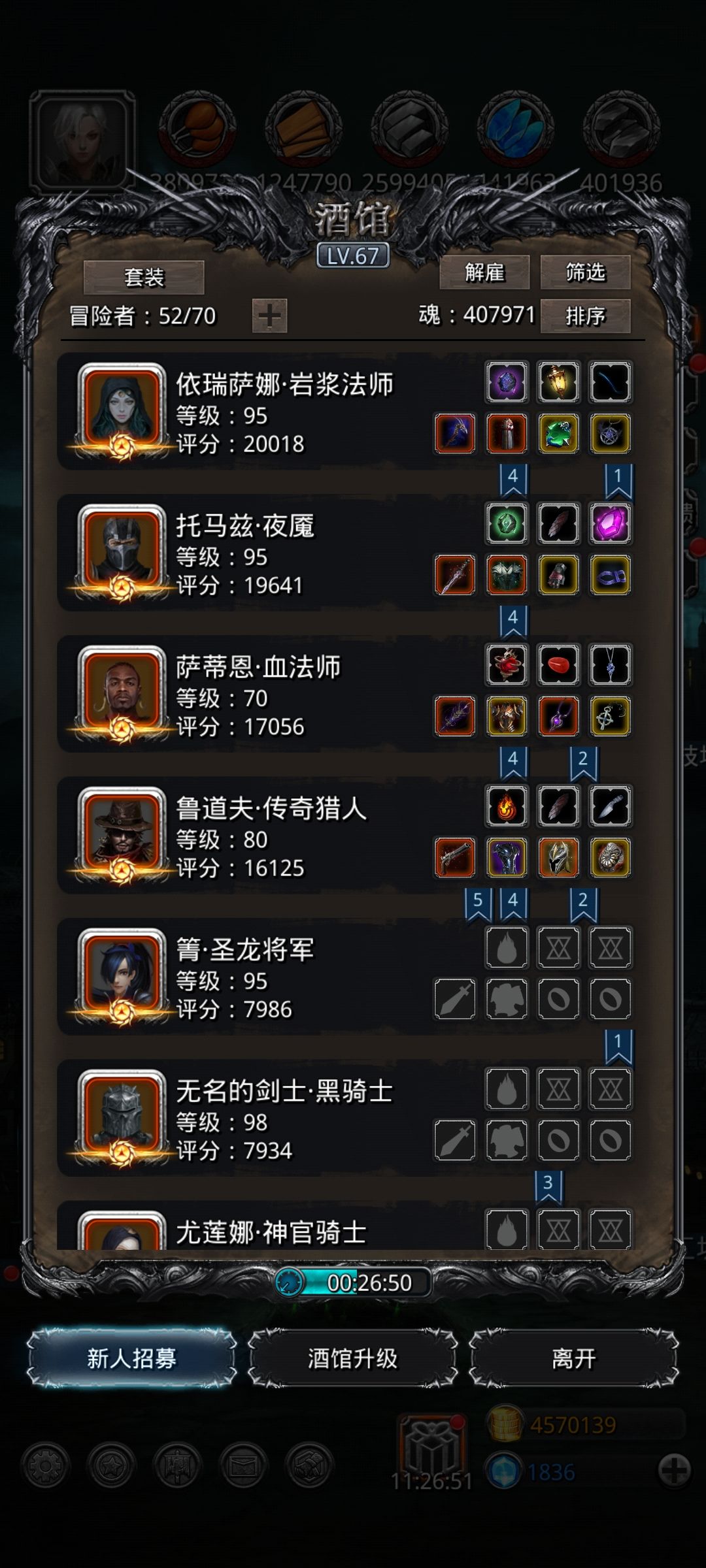
Task: Select 箐·圣龙将军's empty sword weapon slot
Action: [x=455, y=998]
